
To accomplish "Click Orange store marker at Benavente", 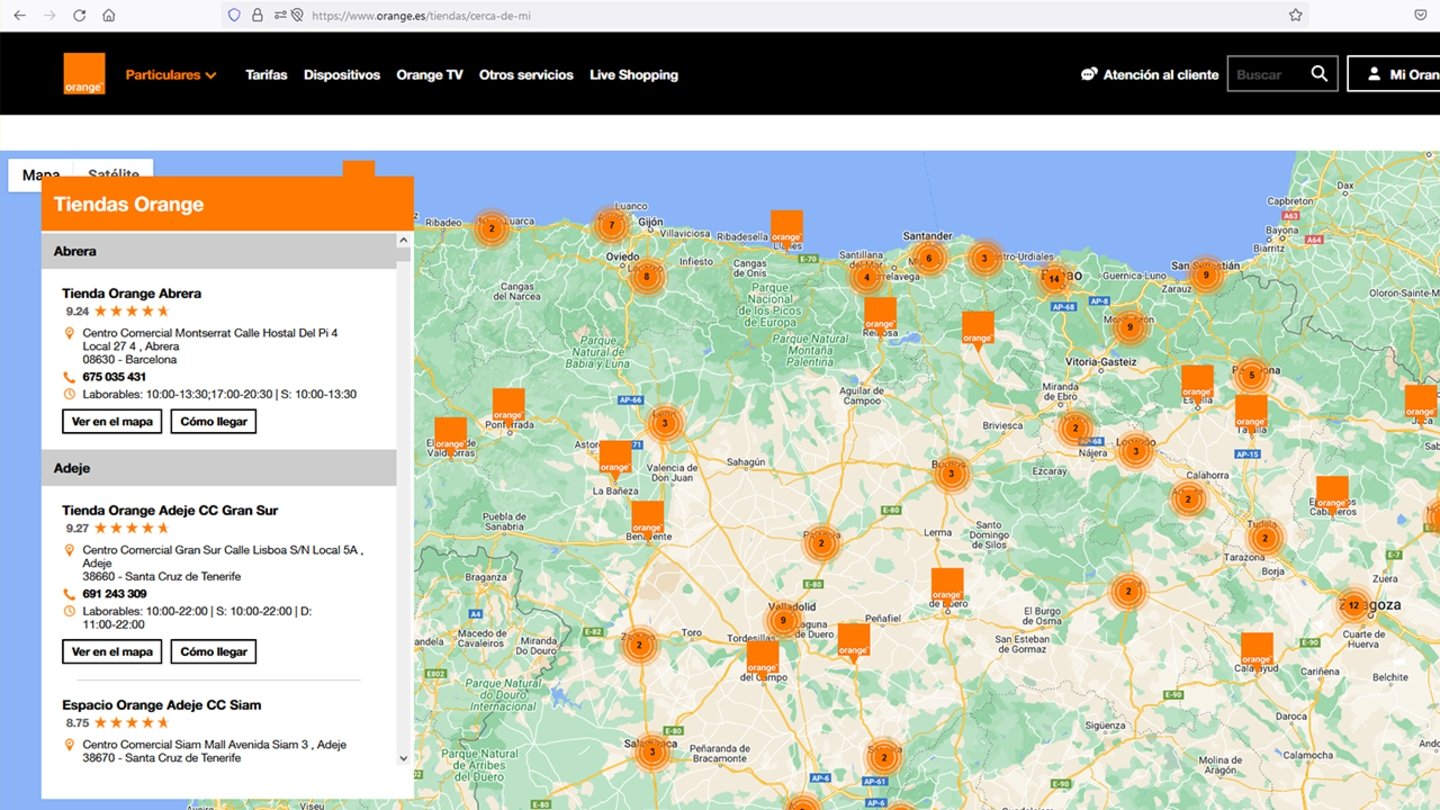I will pyautogui.click(x=647, y=519).
